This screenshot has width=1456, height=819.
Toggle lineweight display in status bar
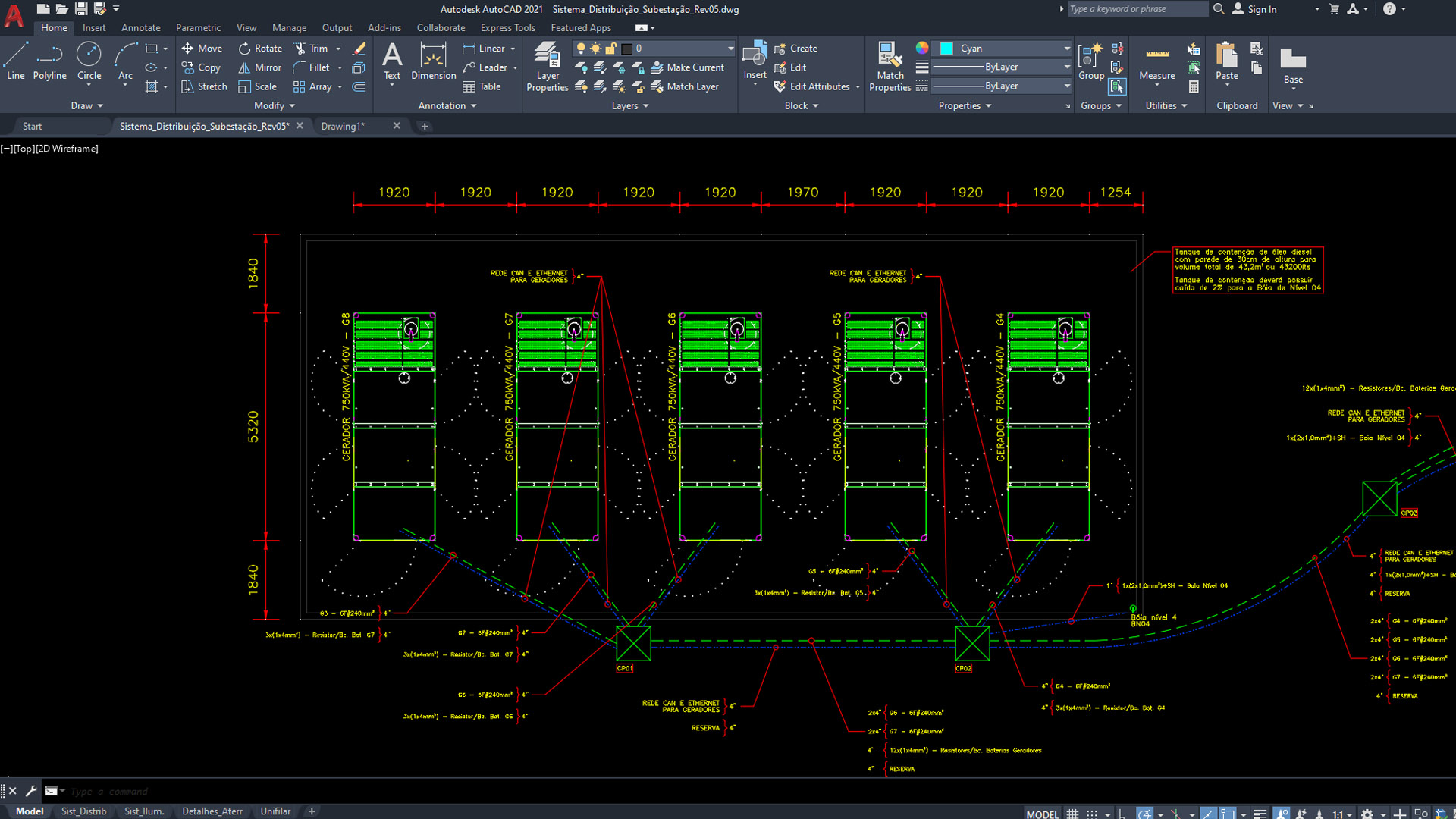click(x=1260, y=814)
